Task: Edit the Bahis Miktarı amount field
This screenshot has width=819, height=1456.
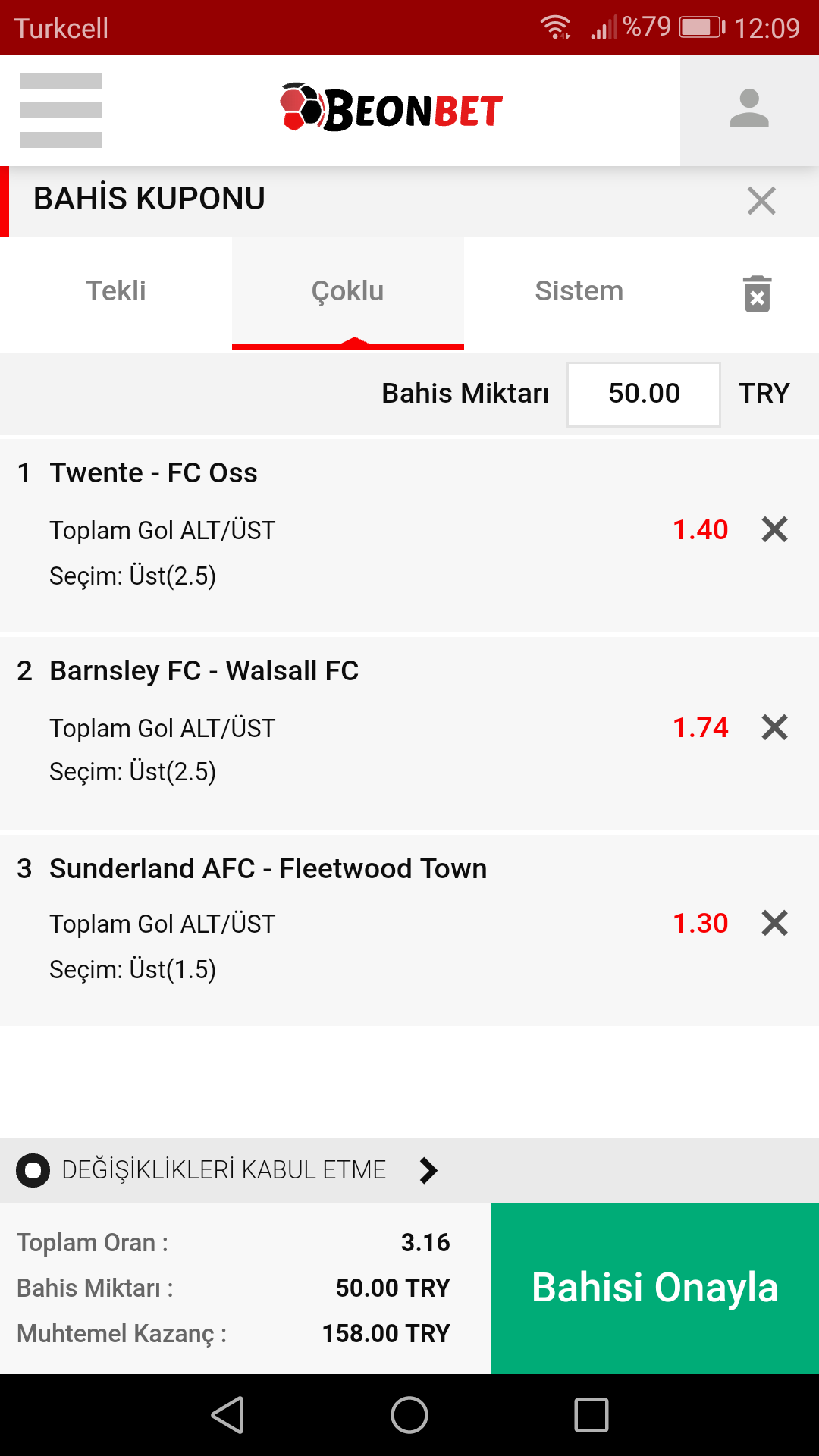Action: click(644, 394)
